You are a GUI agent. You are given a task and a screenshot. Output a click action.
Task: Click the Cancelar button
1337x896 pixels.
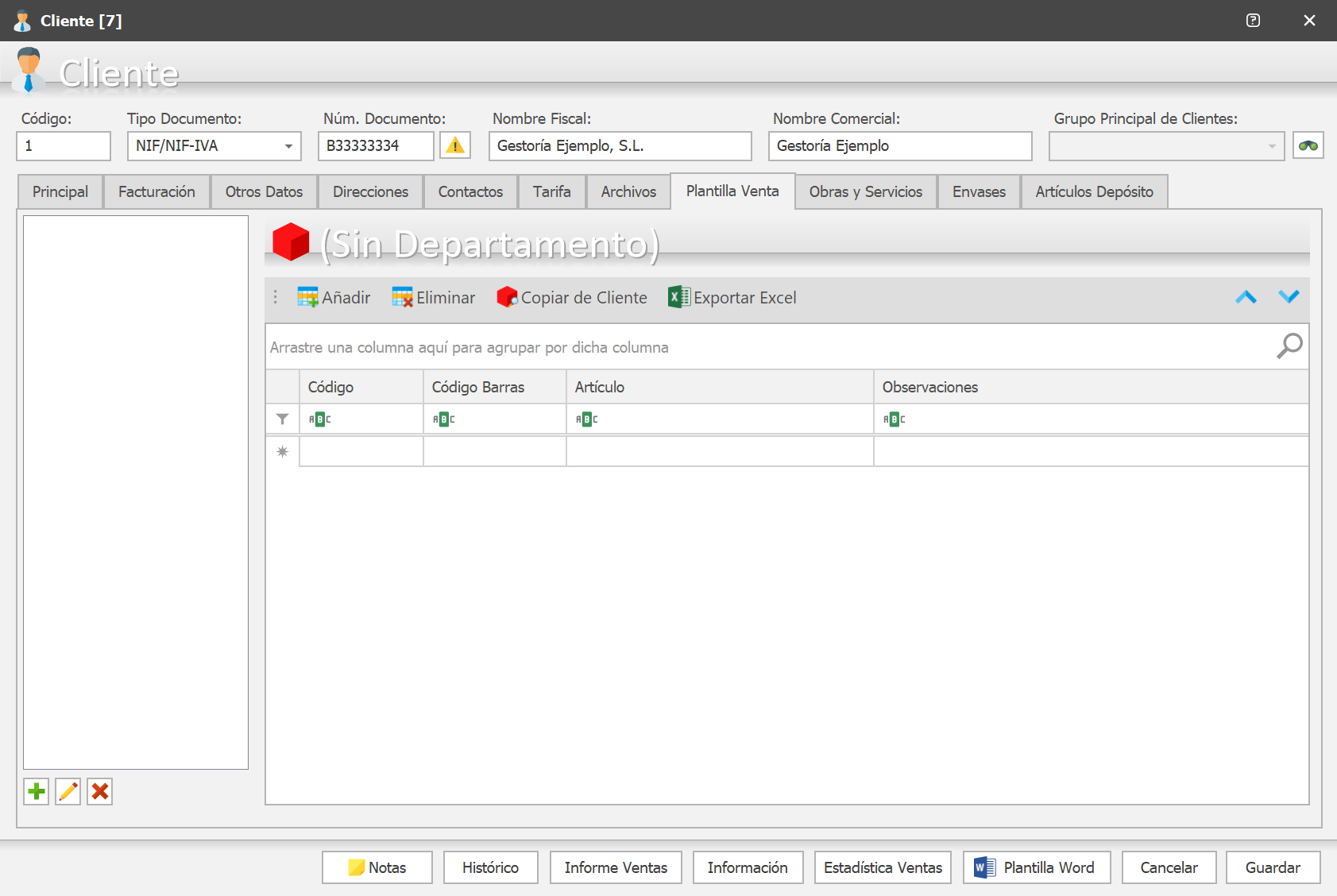pos(1169,867)
